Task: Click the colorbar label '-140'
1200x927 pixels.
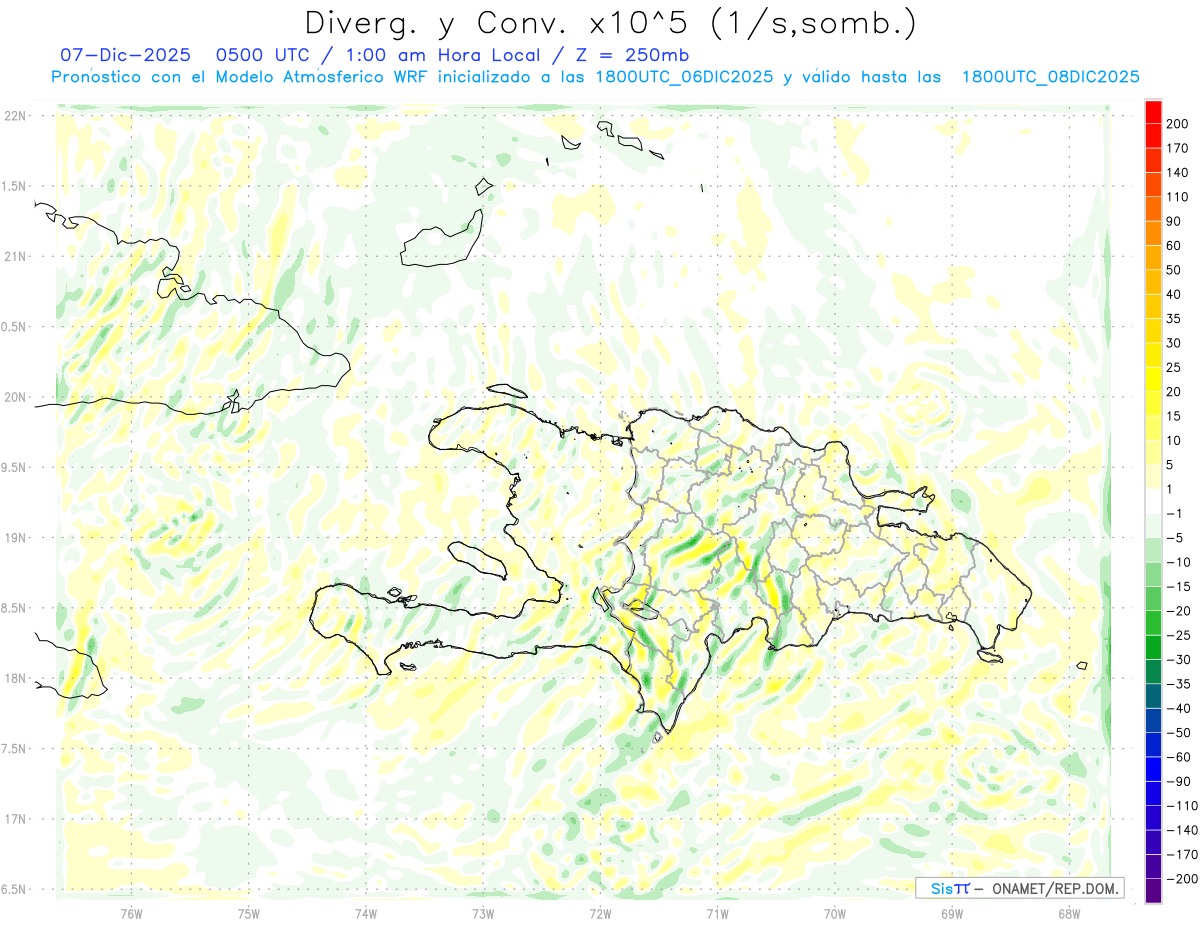Action: pyautogui.click(x=1182, y=830)
